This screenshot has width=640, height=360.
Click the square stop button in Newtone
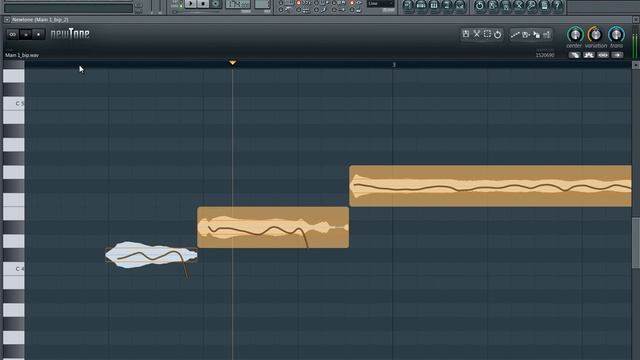[x=26, y=35]
